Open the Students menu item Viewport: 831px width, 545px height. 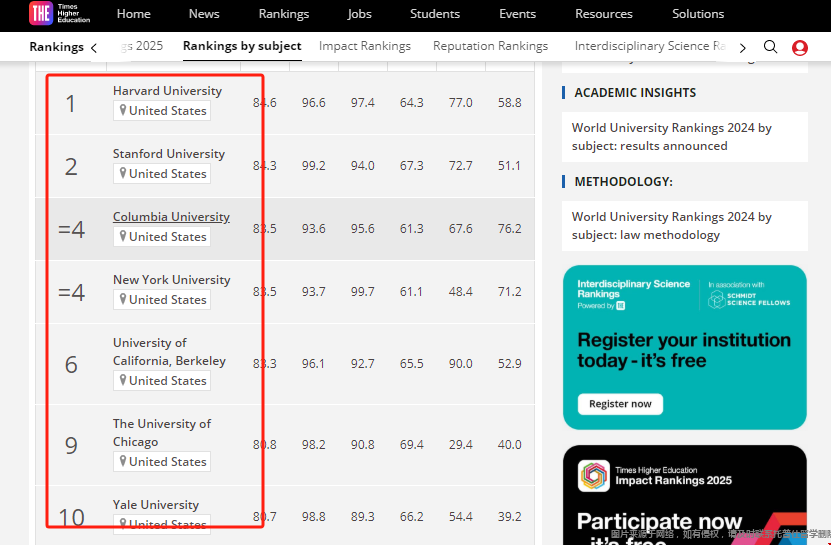[435, 14]
